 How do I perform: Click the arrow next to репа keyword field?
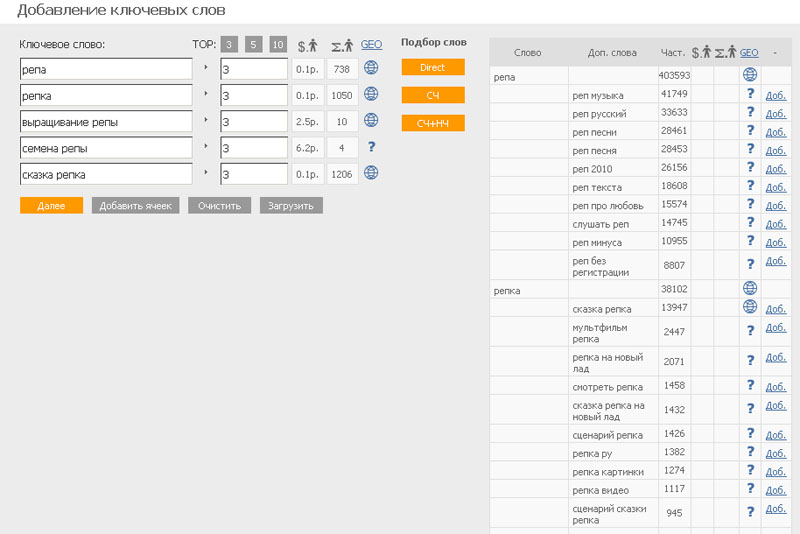pyautogui.click(x=206, y=67)
